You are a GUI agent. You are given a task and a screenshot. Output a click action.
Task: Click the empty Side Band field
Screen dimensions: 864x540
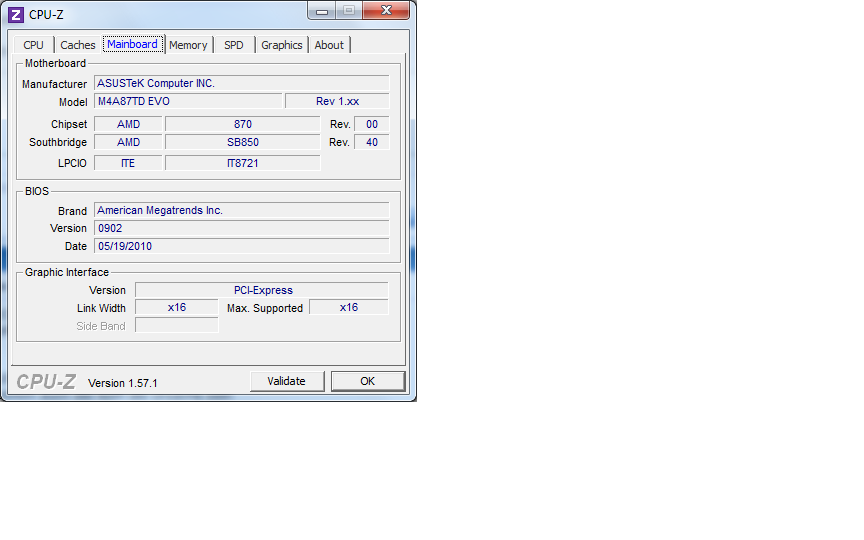click(x=177, y=326)
